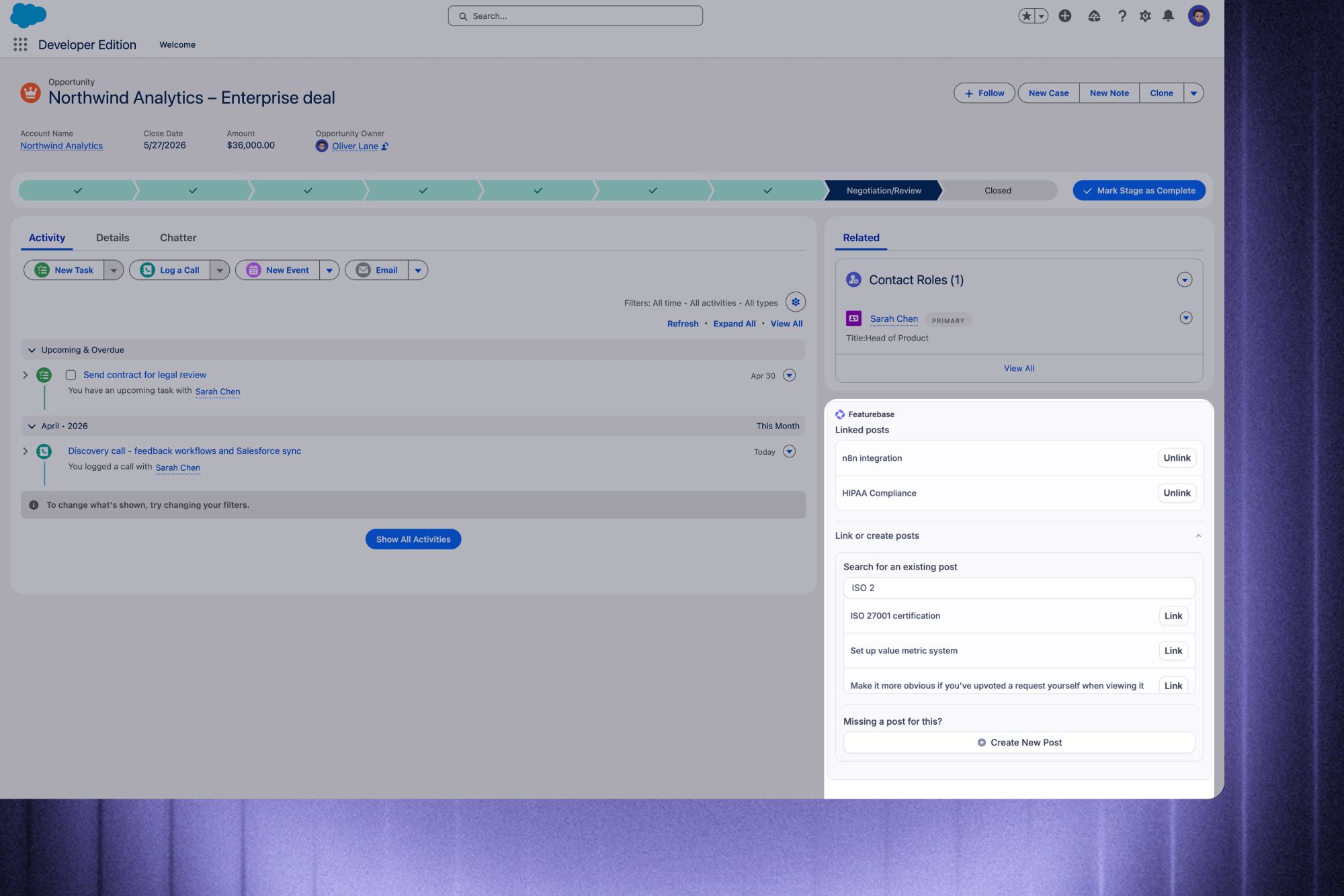Focus the global Search field
The image size is (1344, 896).
tap(575, 16)
